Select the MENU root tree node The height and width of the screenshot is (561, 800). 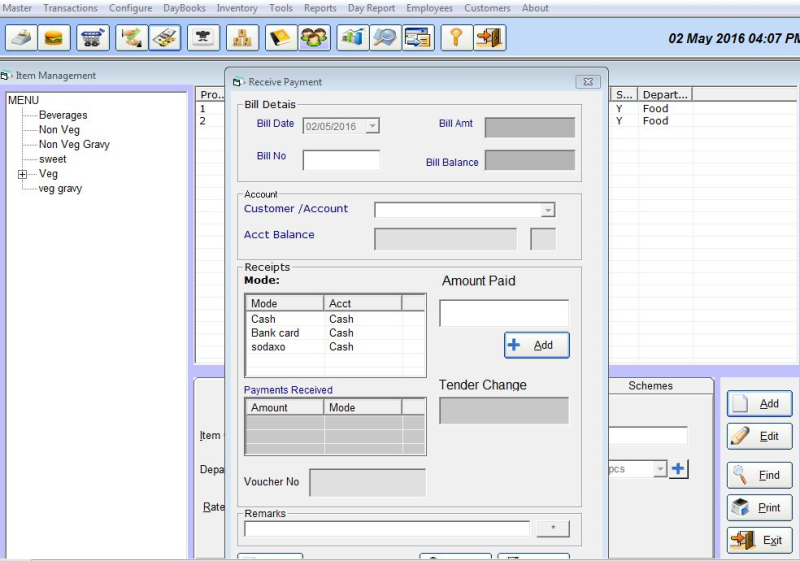tap(23, 100)
